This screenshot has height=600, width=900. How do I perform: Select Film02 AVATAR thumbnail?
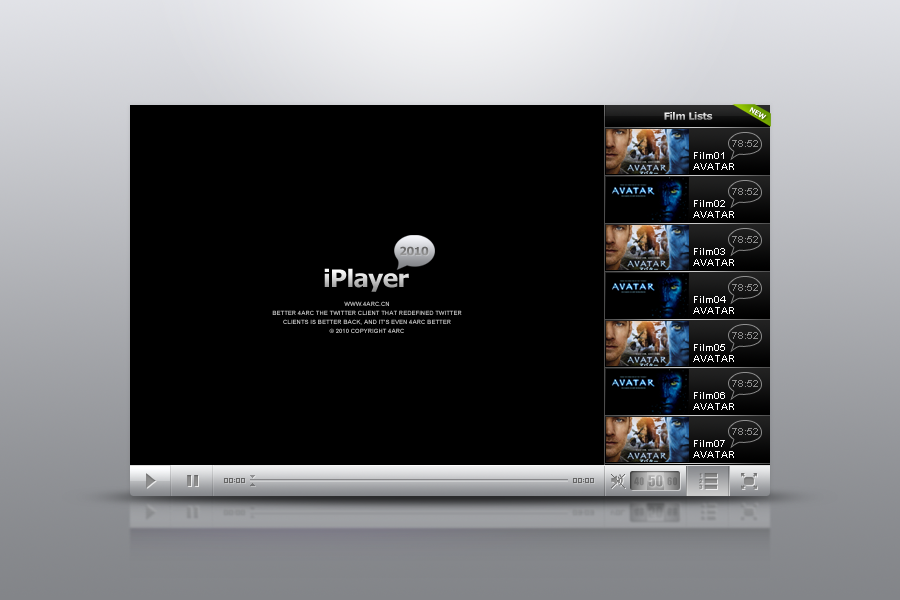coord(647,199)
